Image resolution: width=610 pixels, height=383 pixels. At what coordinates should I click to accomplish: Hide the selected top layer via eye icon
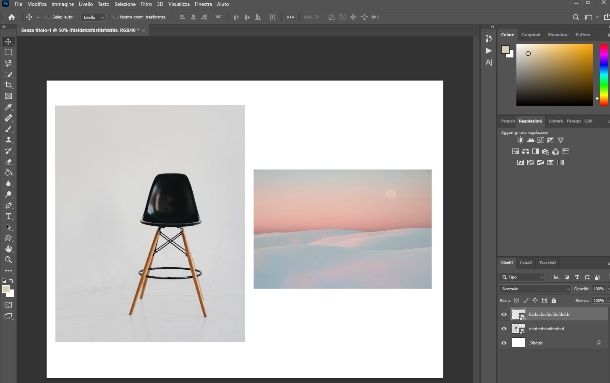(504, 314)
